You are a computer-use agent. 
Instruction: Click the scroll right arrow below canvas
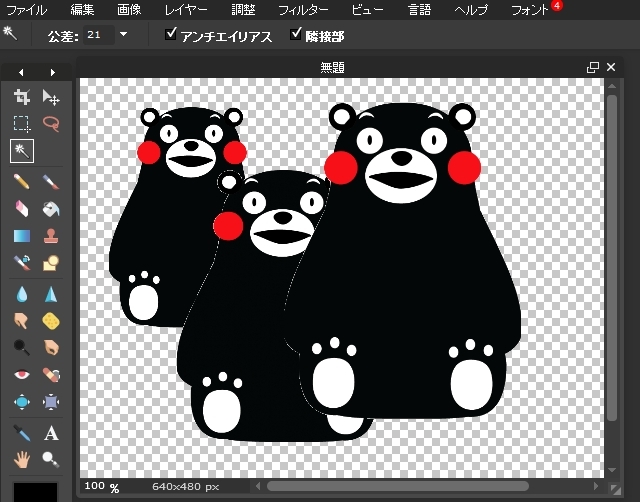point(596,486)
